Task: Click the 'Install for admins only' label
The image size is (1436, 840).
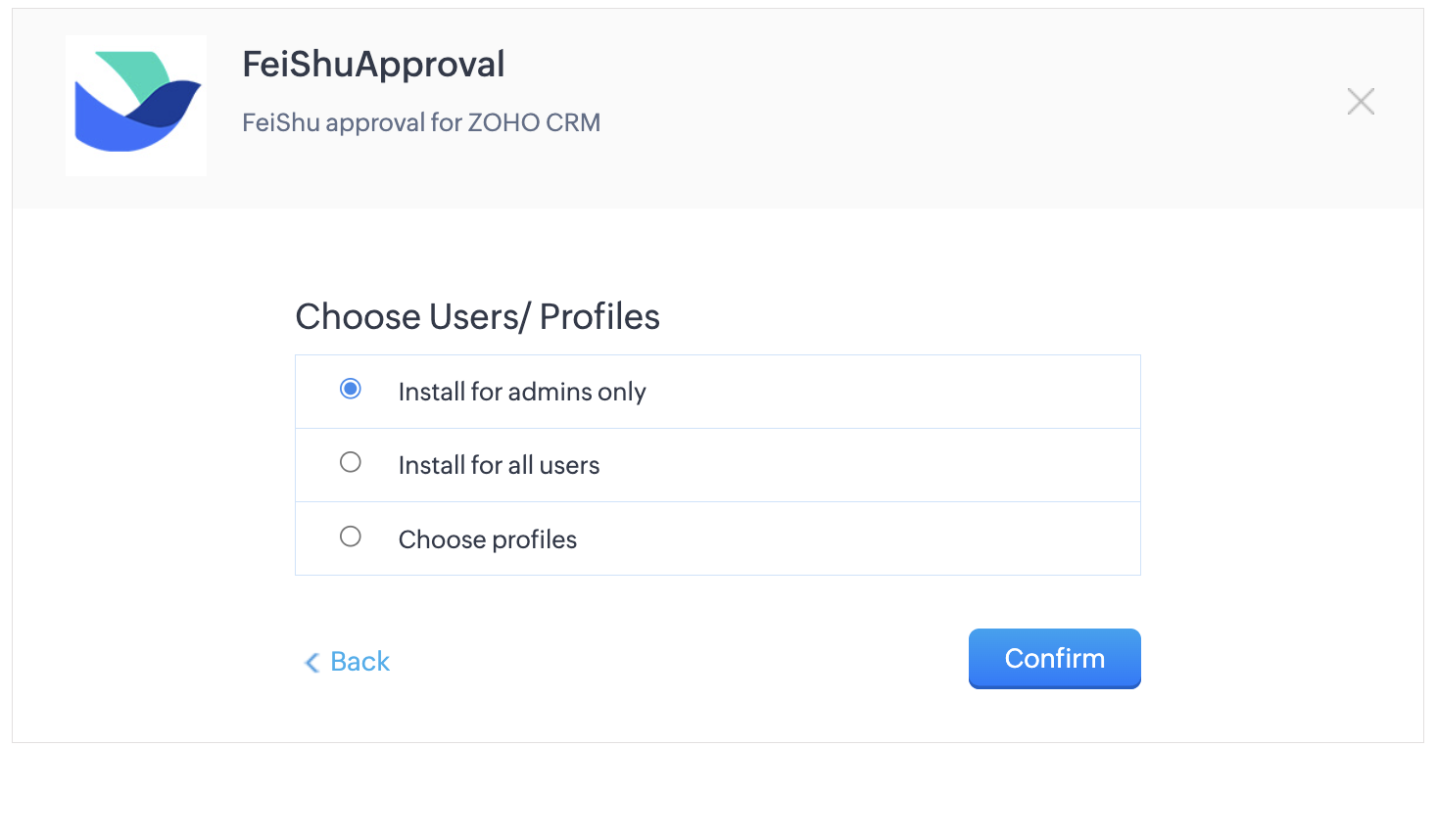Action: tap(522, 392)
